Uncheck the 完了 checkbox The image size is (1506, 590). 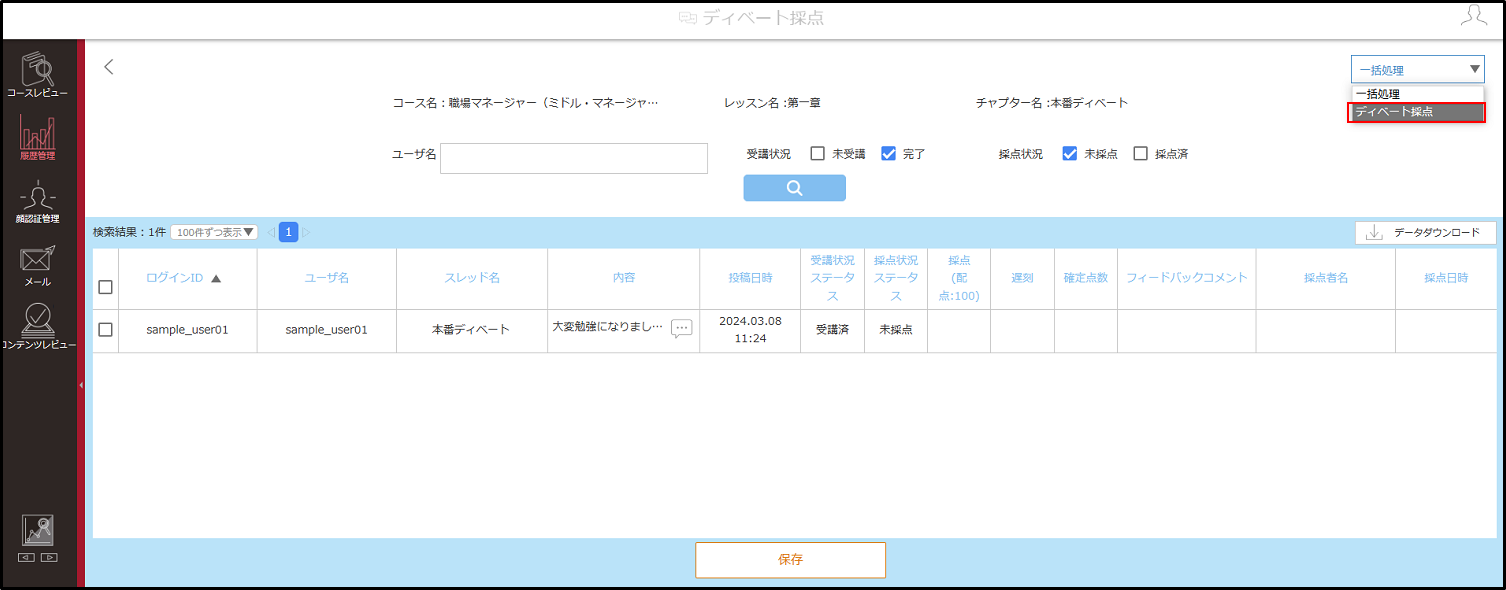(888, 154)
